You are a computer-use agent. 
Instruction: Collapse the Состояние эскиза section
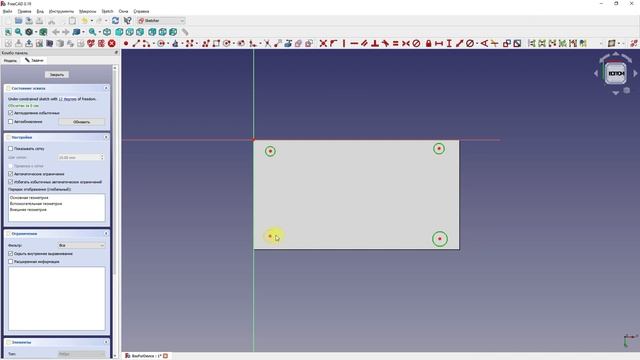[106, 88]
